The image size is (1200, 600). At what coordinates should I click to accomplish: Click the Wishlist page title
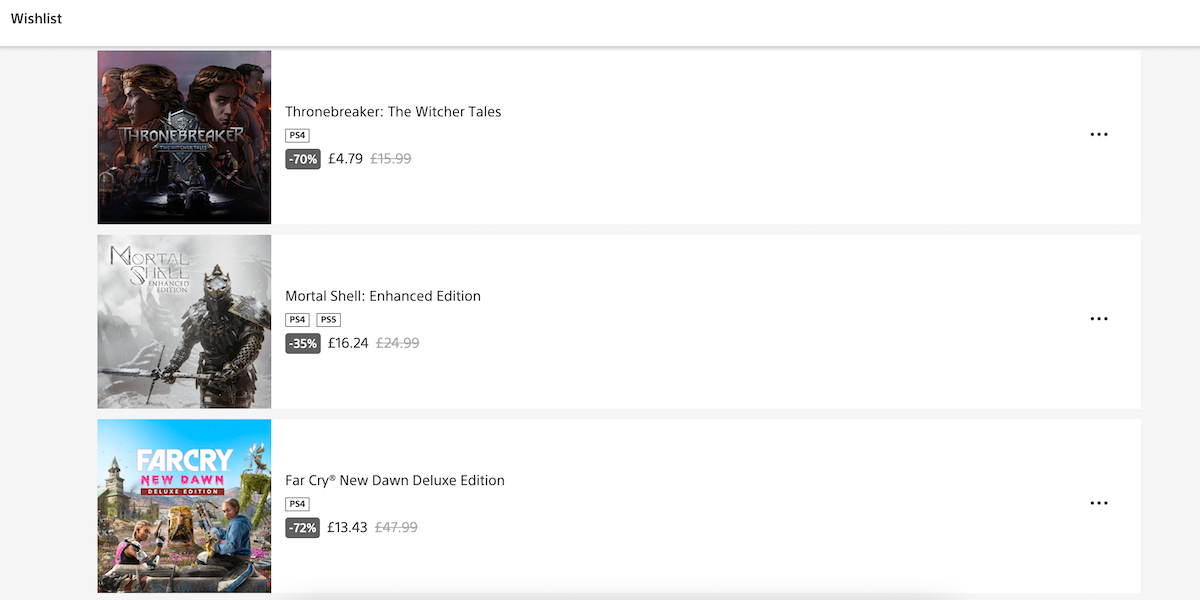point(36,18)
